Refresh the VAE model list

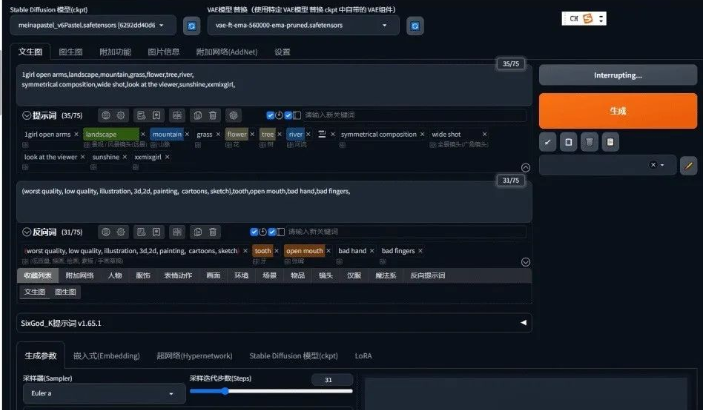pos(415,26)
